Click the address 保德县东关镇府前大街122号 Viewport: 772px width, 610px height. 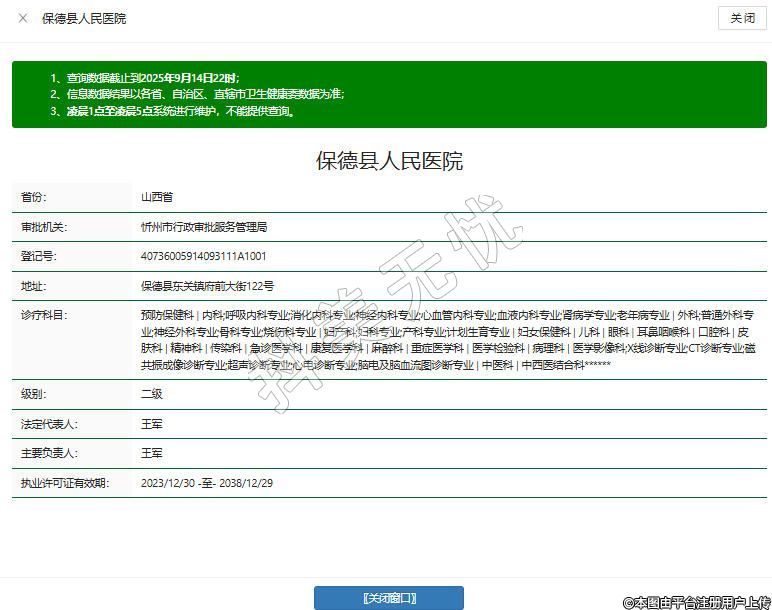click(x=207, y=285)
